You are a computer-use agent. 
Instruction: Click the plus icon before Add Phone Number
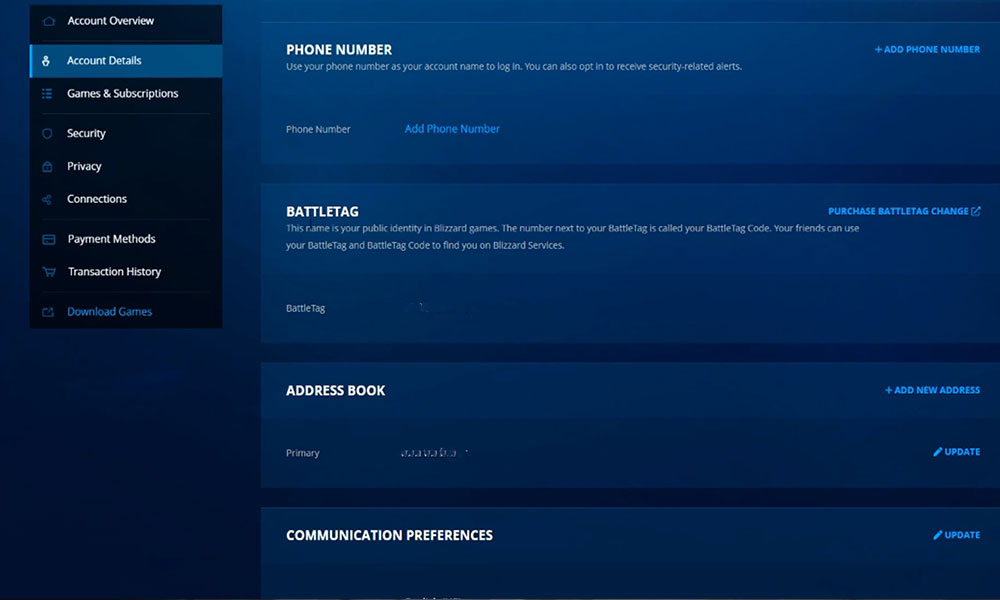878,49
